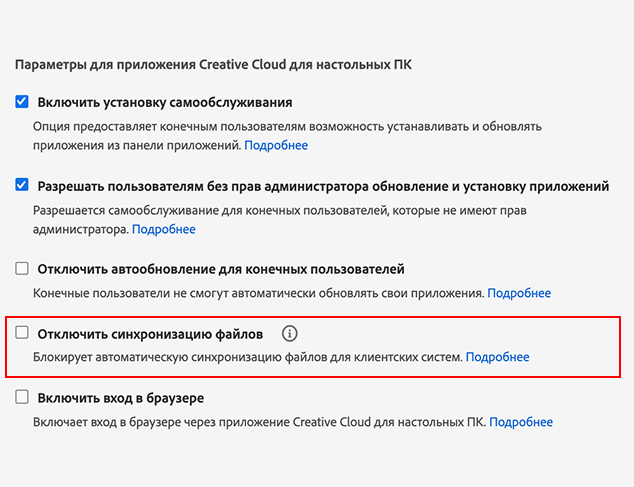The width and height of the screenshot is (634, 487).
Task: Click the "Параметры для приложения Creative Cloud" heading
Action: [x=214, y=65]
